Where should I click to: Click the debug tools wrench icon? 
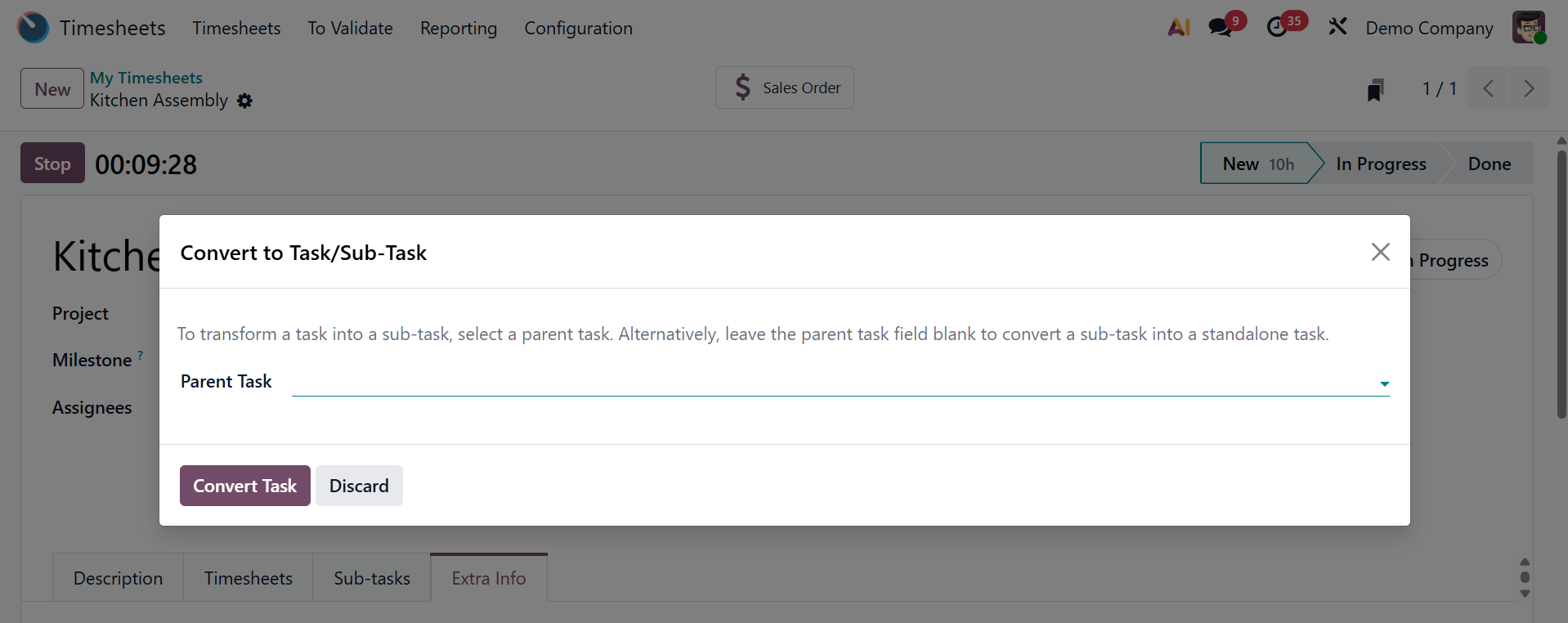1337,28
